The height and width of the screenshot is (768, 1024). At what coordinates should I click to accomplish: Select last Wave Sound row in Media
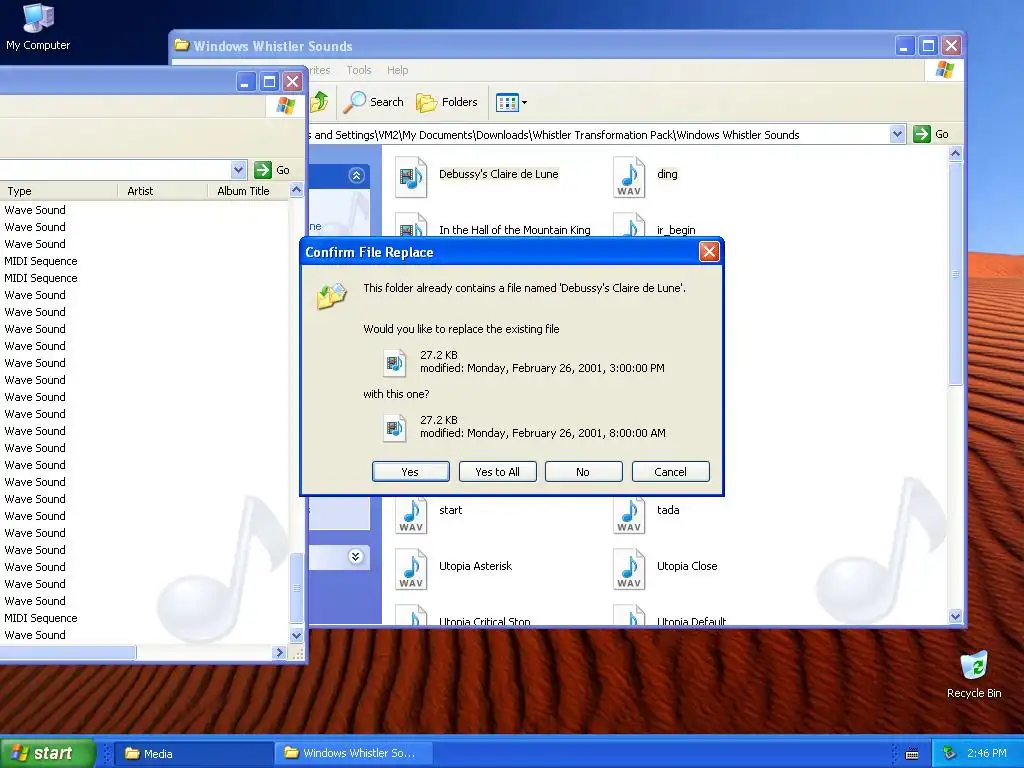click(x=35, y=635)
